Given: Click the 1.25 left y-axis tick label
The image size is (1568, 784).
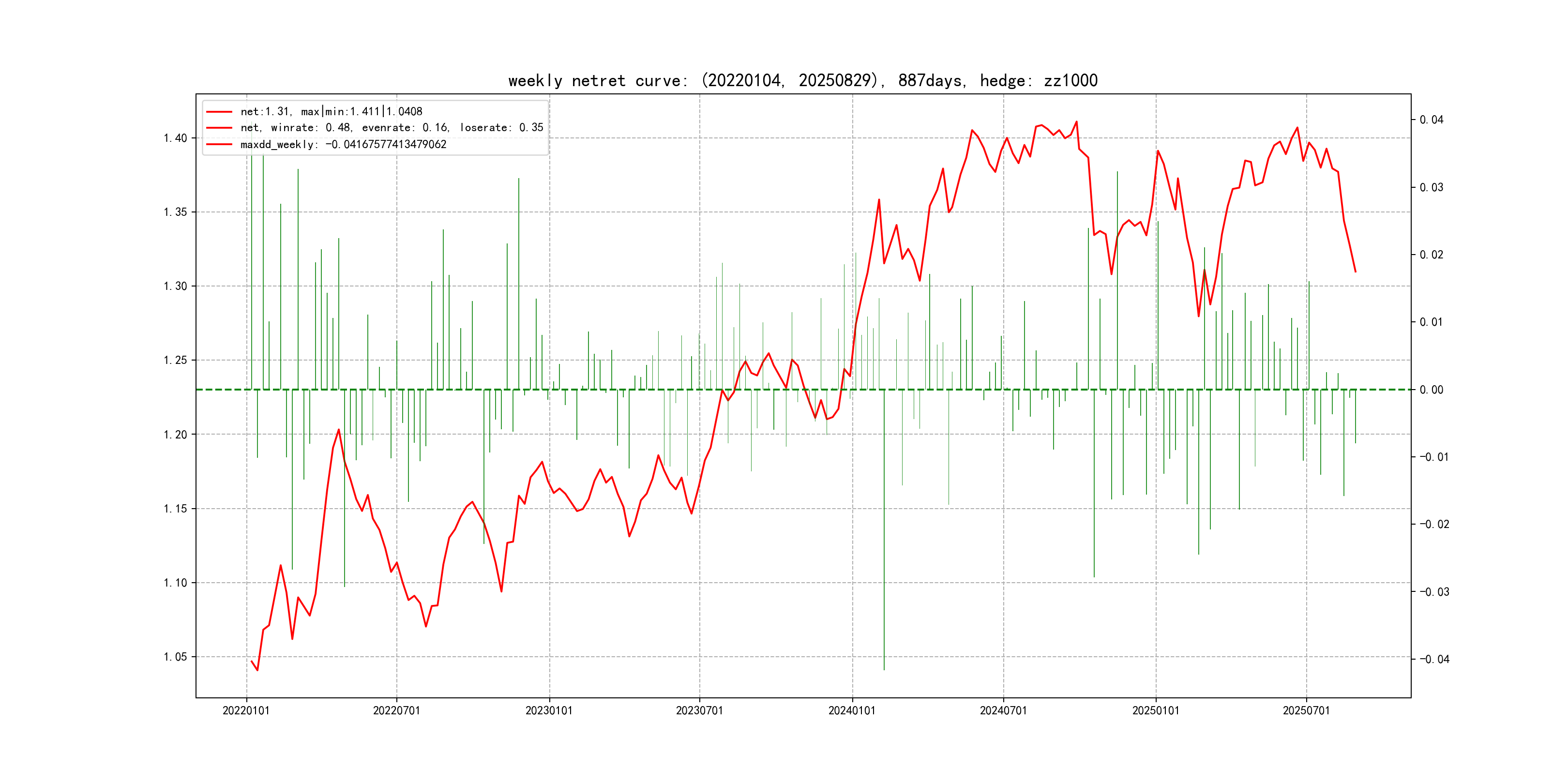Looking at the screenshot, I should click(x=175, y=361).
